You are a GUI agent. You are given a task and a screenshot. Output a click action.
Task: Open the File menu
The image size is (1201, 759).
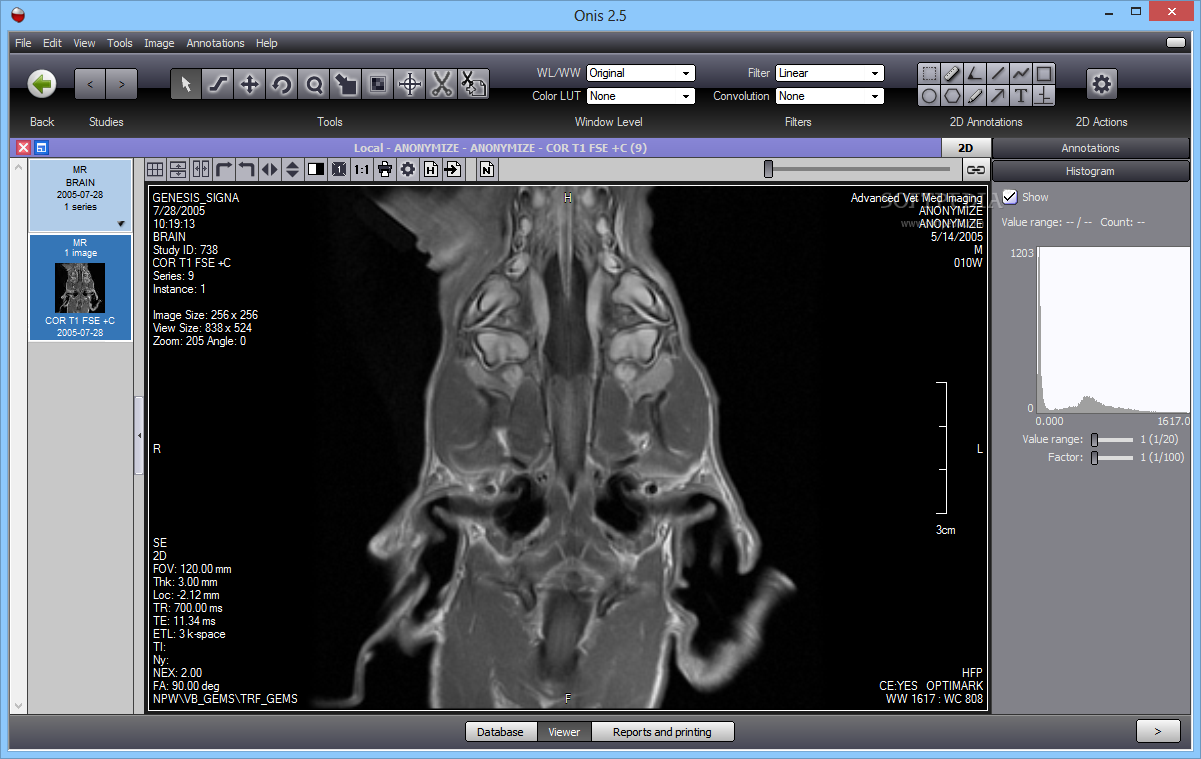[x=23, y=43]
